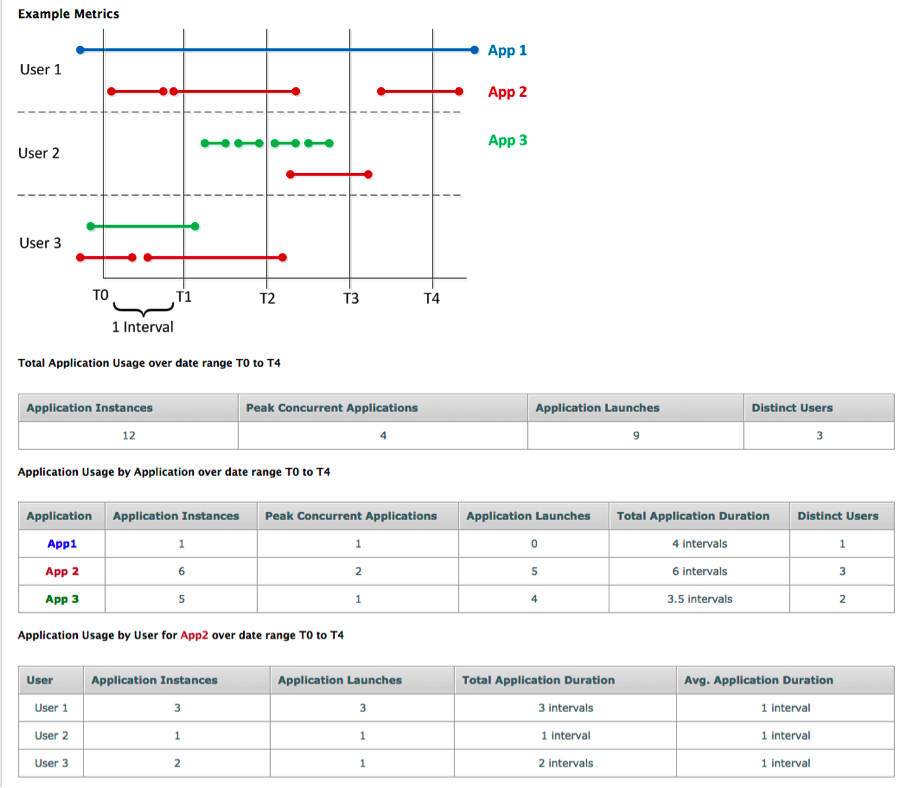Select the cell showing 12 application instances
Viewport: 900px width, 788px height.
pyautogui.click(x=128, y=435)
